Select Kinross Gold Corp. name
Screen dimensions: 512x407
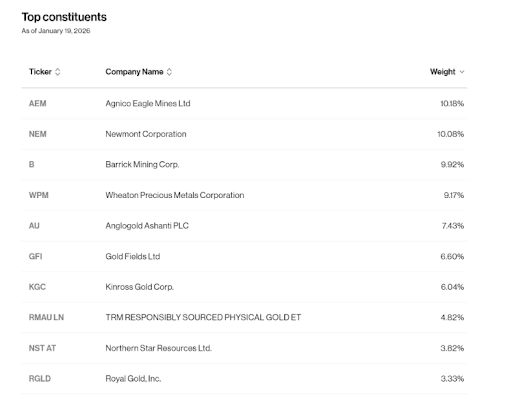tap(139, 287)
